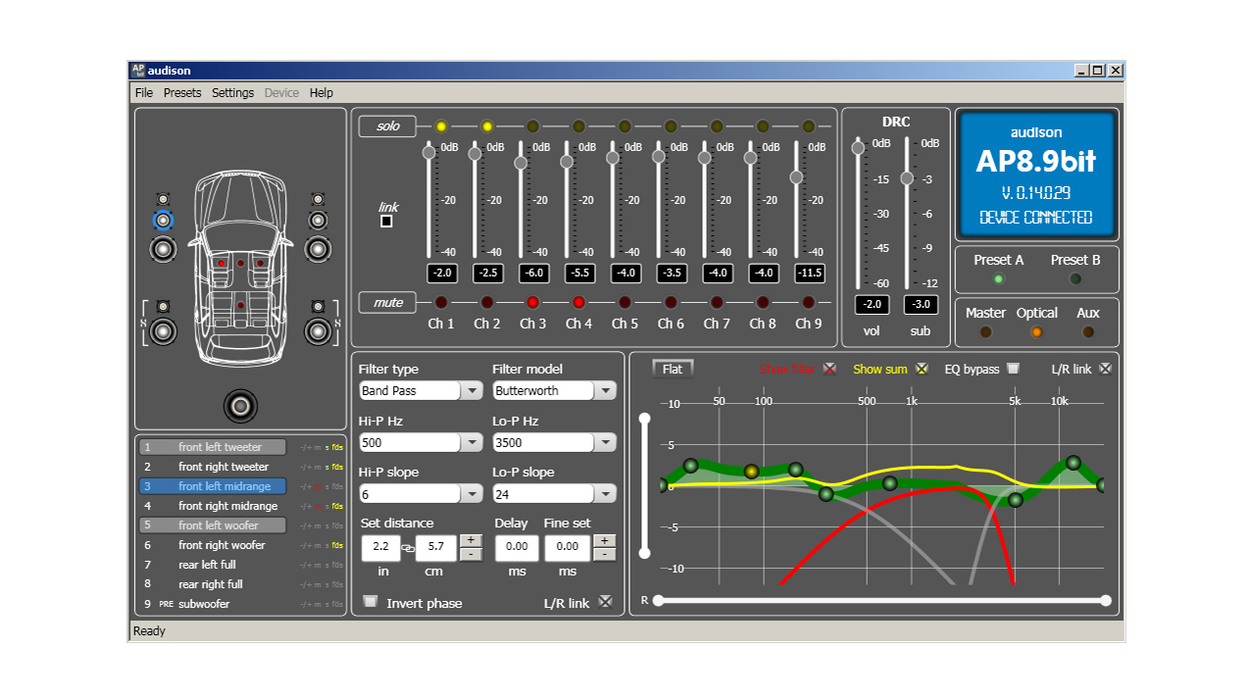Switch to the Optical input source LED
The width and height of the screenshot is (1249, 700).
[1037, 332]
